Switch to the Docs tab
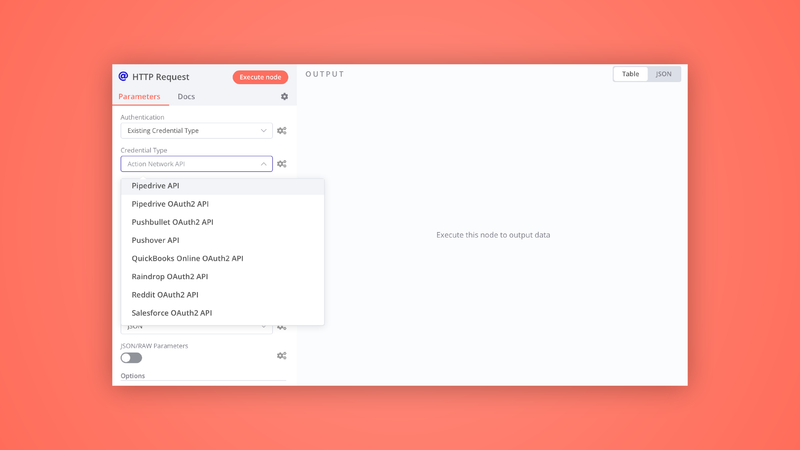 [186, 96]
